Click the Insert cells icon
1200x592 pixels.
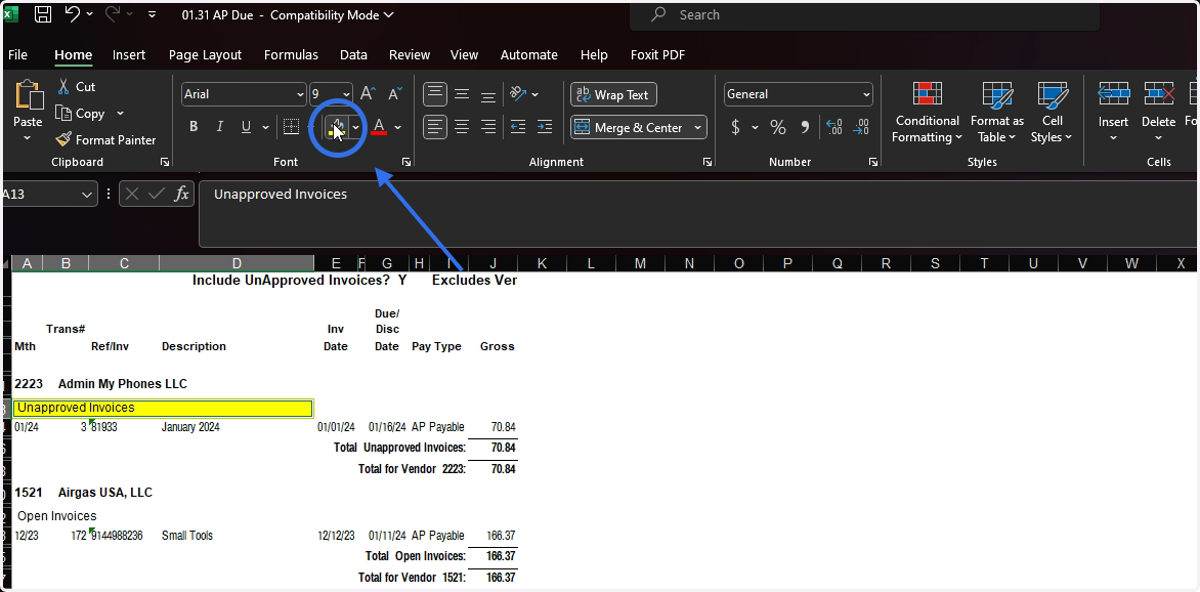tap(1113, 95)
